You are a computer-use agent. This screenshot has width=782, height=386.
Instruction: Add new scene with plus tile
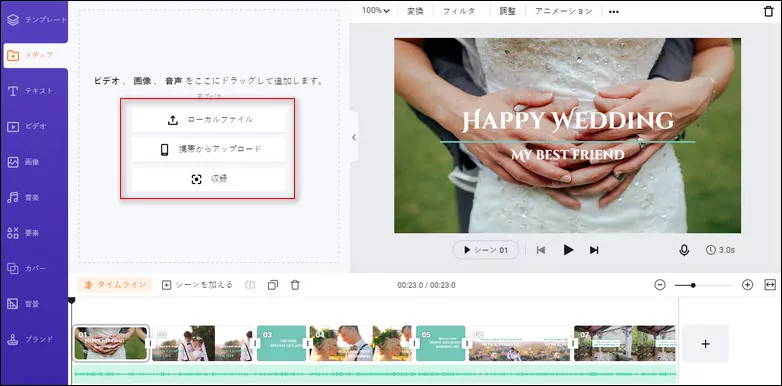pyautogui.click(x=705, y=344)
